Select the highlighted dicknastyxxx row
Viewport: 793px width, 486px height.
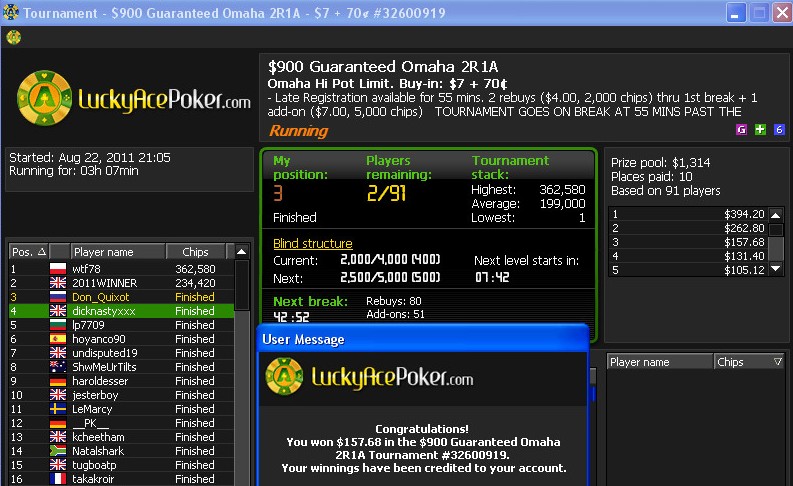tap(121, 311)
